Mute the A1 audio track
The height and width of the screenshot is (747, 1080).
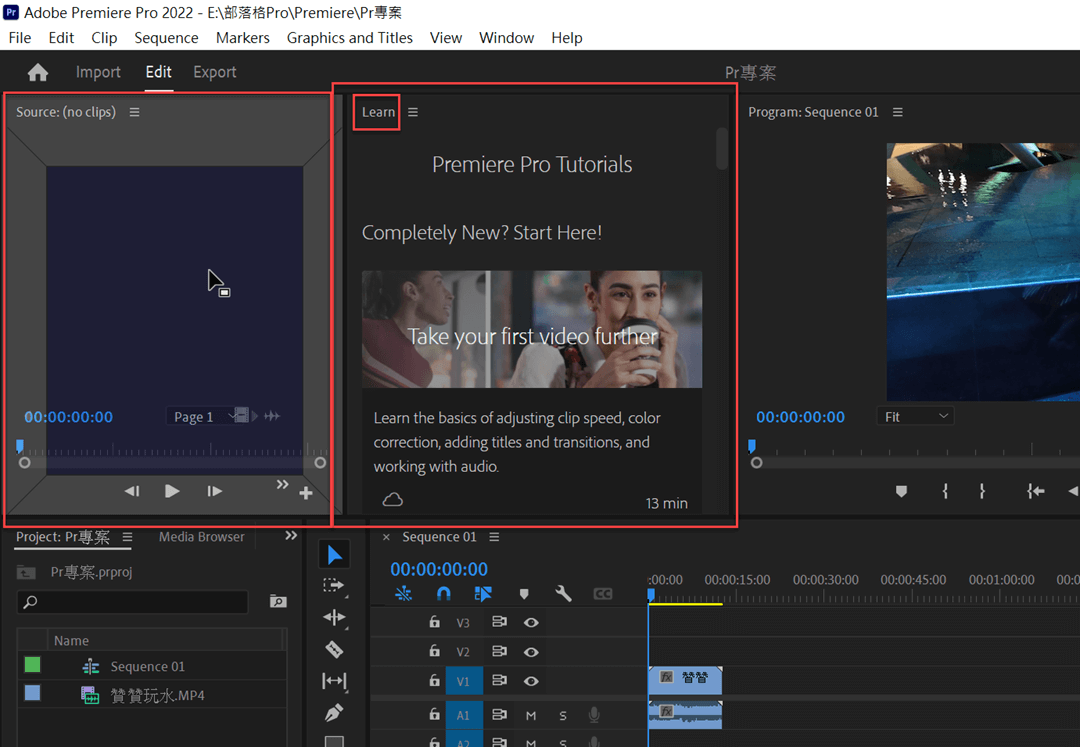531,716
